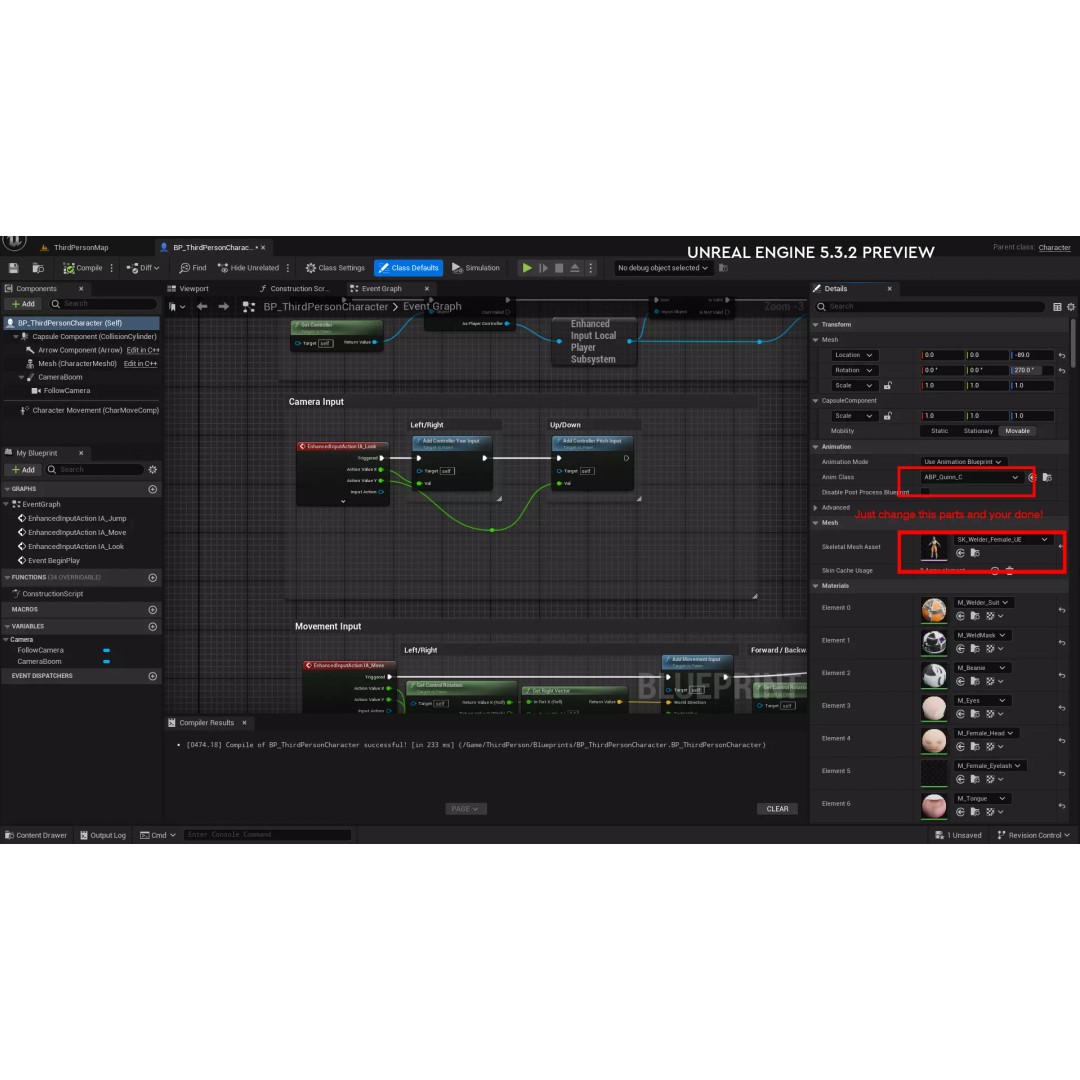Collapse the CameraBoom tree node
Viewport: 1080px width, 1080px height.
[x=21, y=377]
